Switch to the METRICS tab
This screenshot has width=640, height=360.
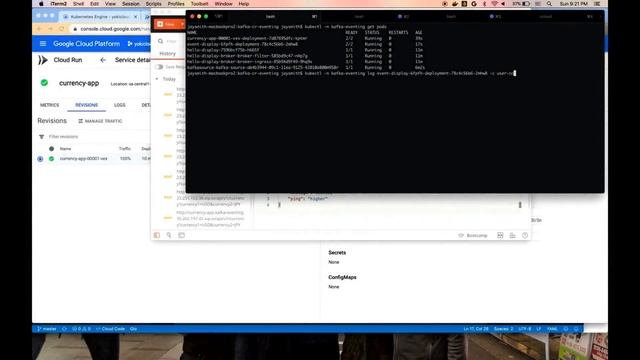point(49,105)
